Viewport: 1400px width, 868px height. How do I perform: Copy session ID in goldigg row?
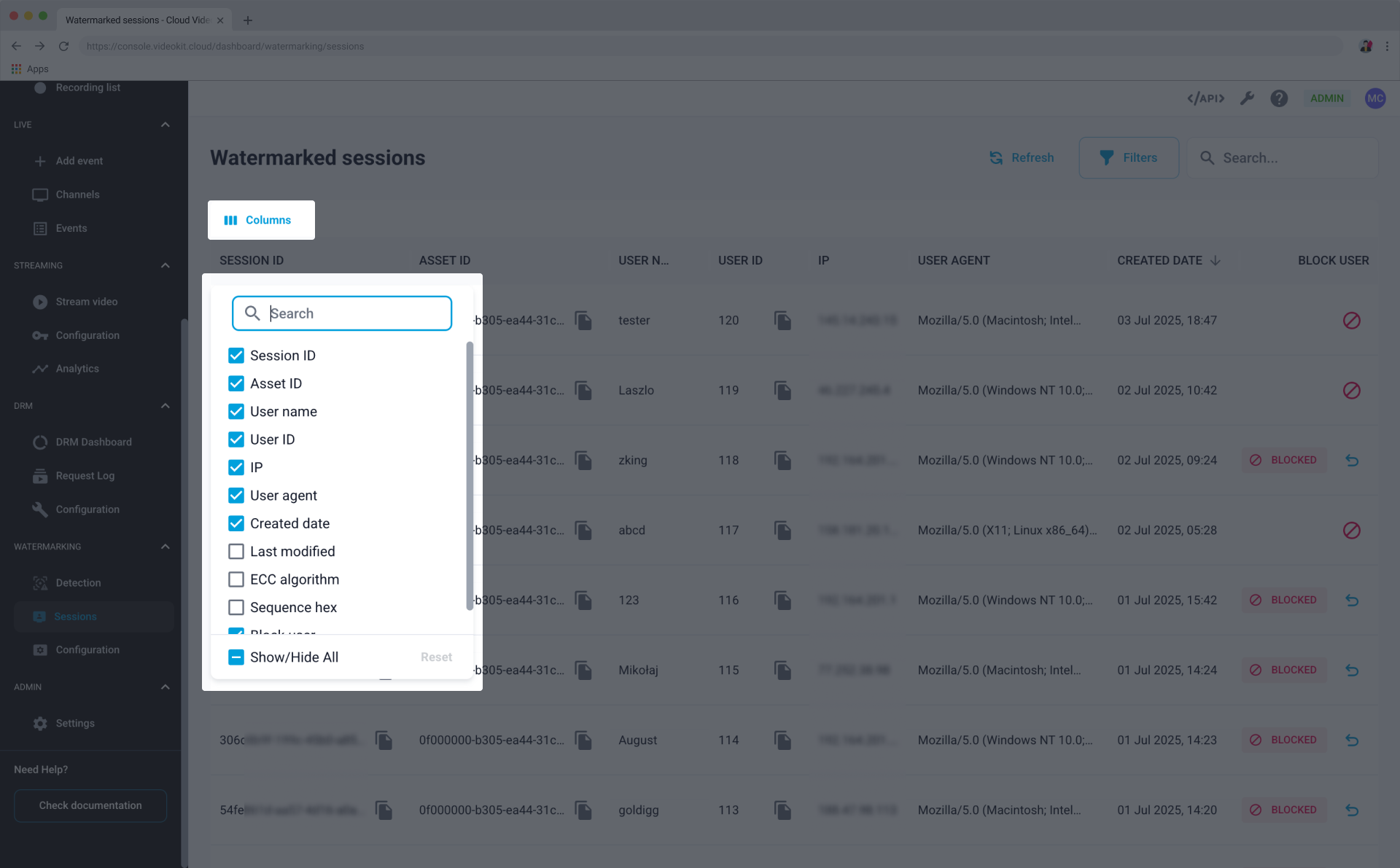coord(384,810)
